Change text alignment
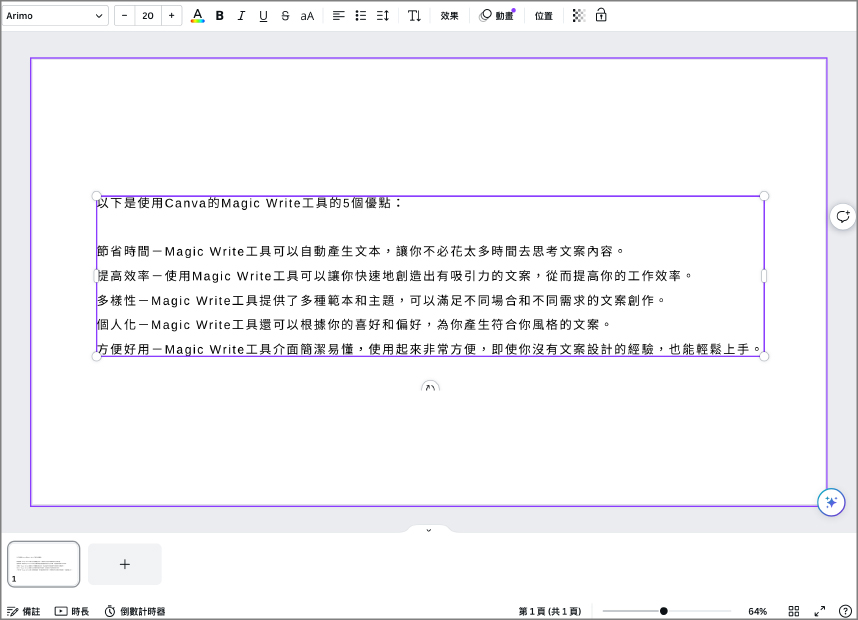This screenshot has width=858, height=620. click(339, 16)
